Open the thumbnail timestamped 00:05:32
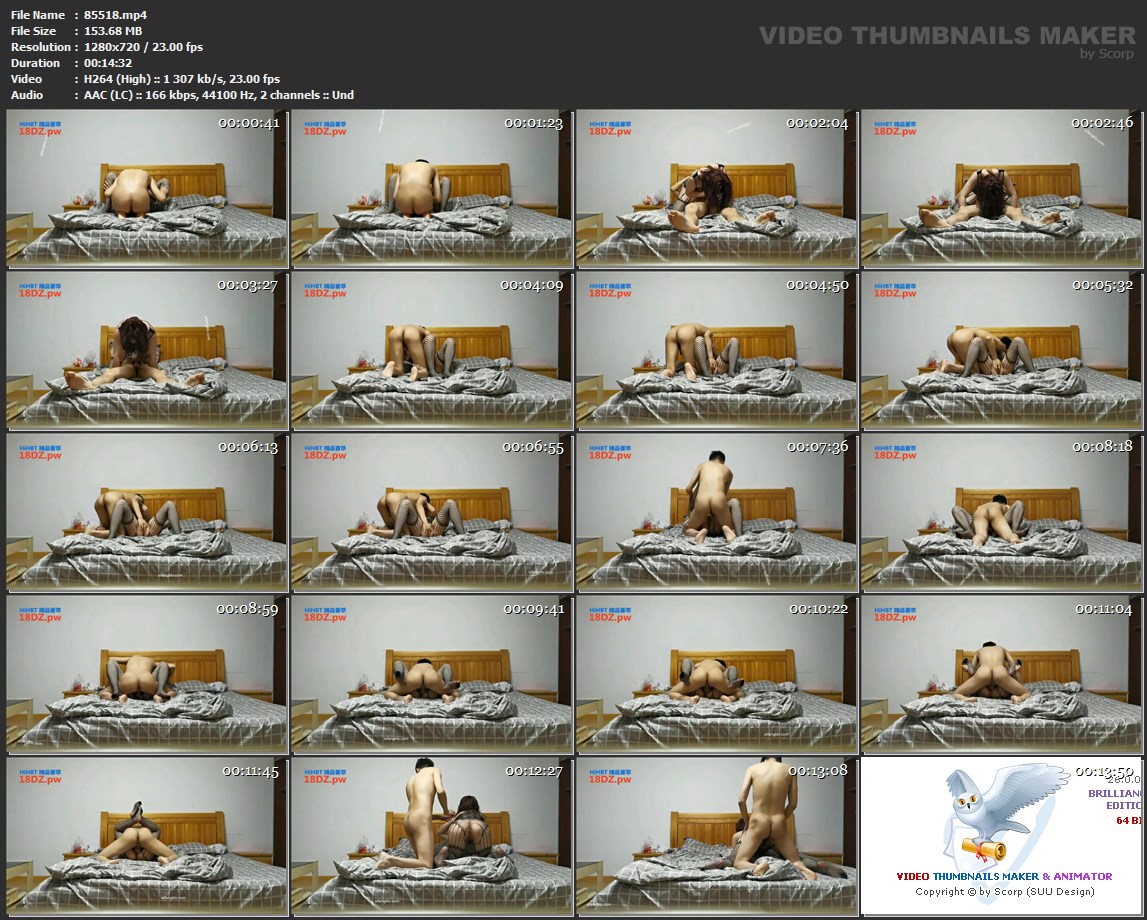 [1001, 351]
